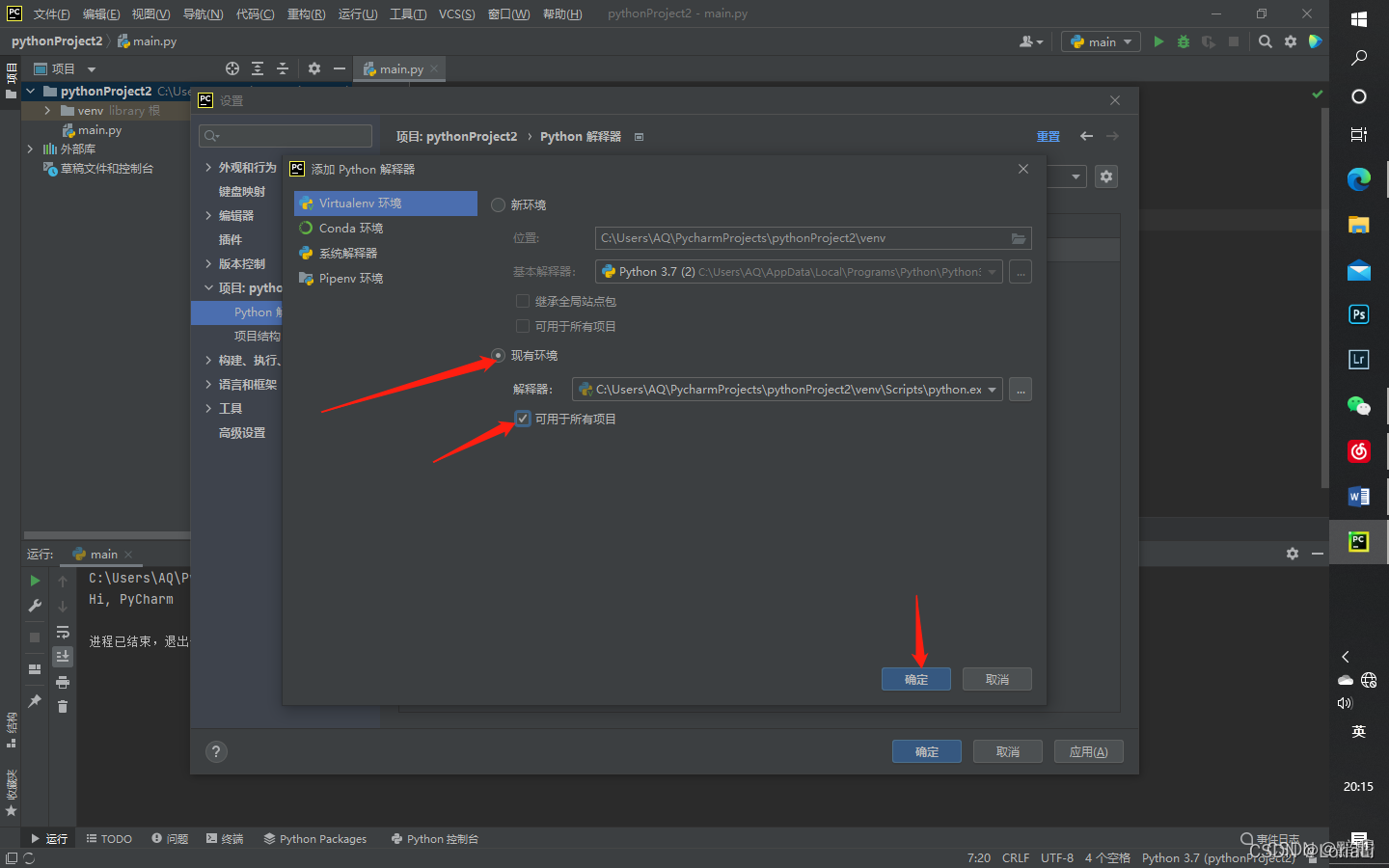
Task: Switch to the main.py editor tab
Action: pyautogui.click(x=400, y=68)
